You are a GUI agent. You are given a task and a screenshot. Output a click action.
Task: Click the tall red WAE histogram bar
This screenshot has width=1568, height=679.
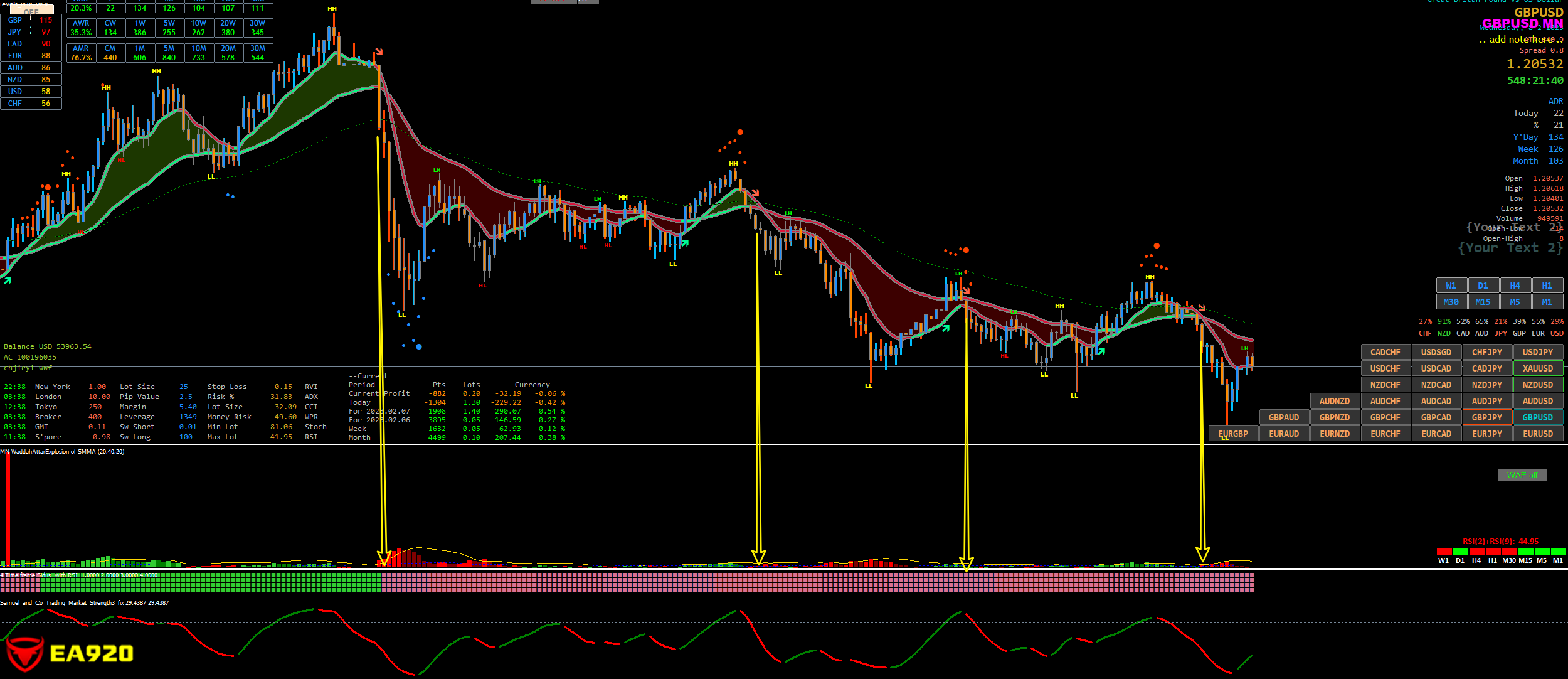coord(8,508)
